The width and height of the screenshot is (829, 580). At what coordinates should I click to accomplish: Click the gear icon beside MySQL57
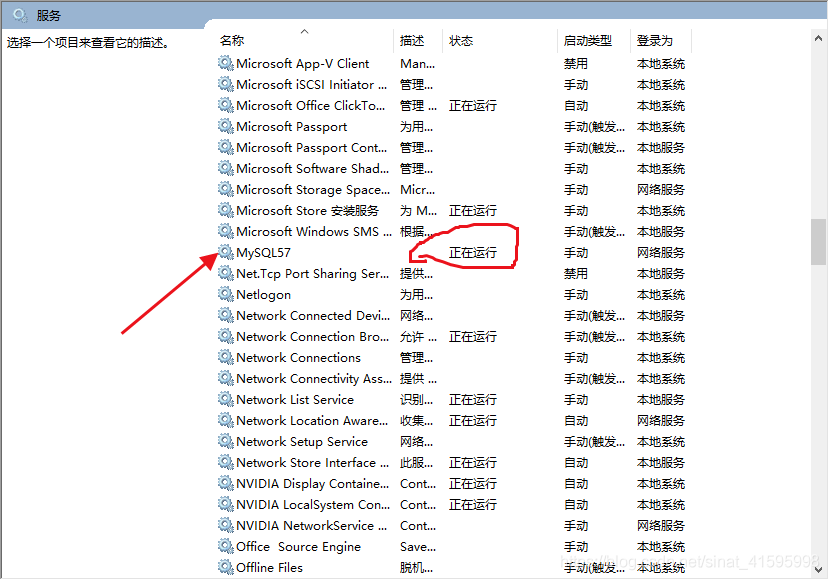click(x=226, y=252)
